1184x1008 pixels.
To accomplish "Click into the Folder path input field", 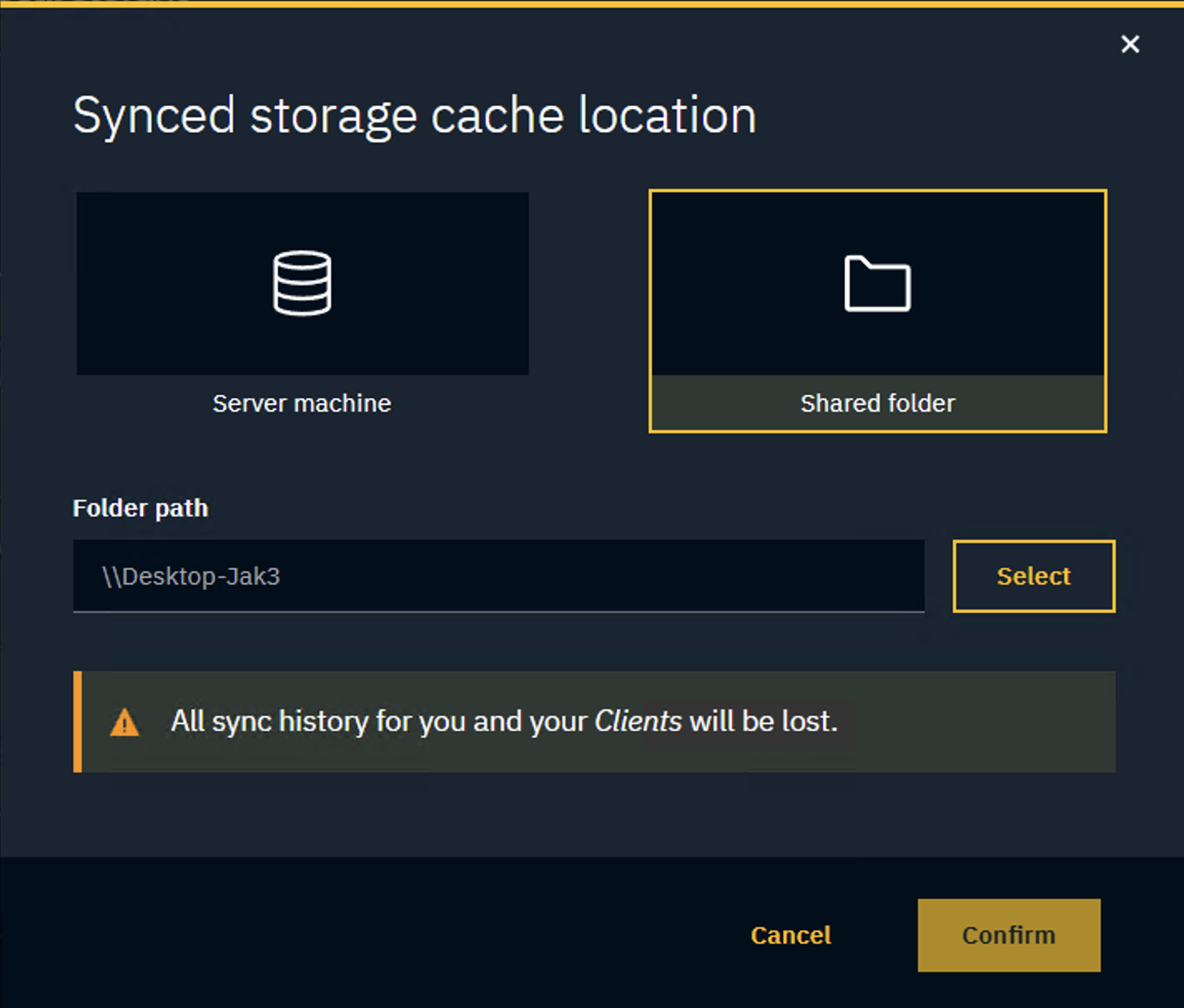I will tap(499, 576).
